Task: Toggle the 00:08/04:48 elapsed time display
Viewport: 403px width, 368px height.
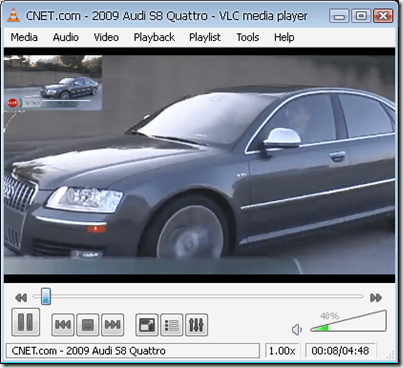Action: point(340,351)
